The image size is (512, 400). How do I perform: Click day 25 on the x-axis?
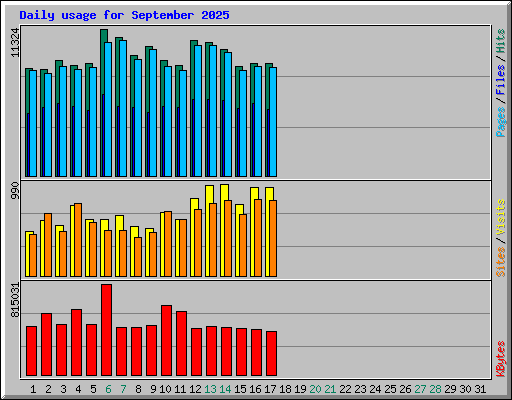point(390,389)
